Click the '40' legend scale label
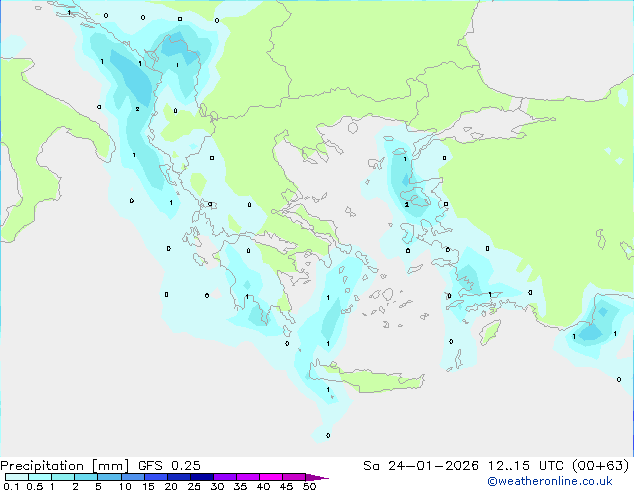 (263, 486)
